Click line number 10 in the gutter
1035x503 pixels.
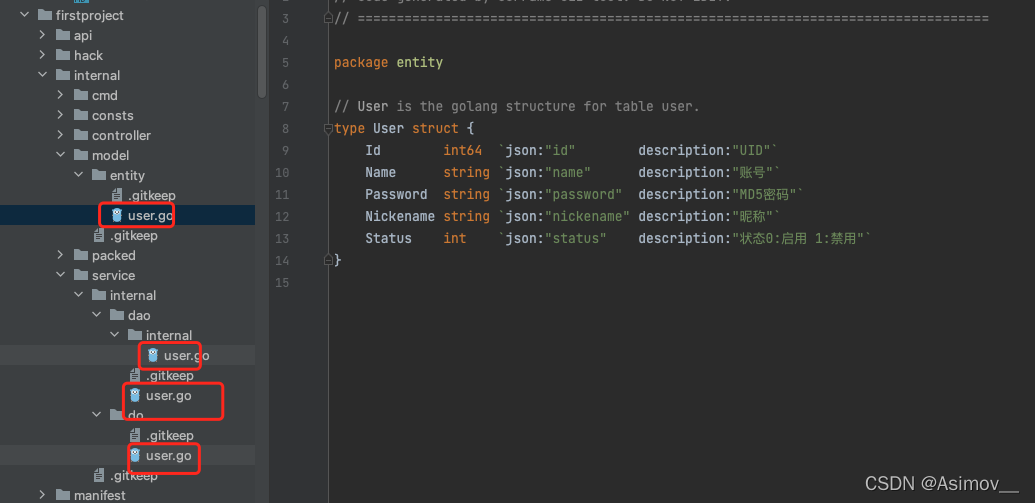282,172
